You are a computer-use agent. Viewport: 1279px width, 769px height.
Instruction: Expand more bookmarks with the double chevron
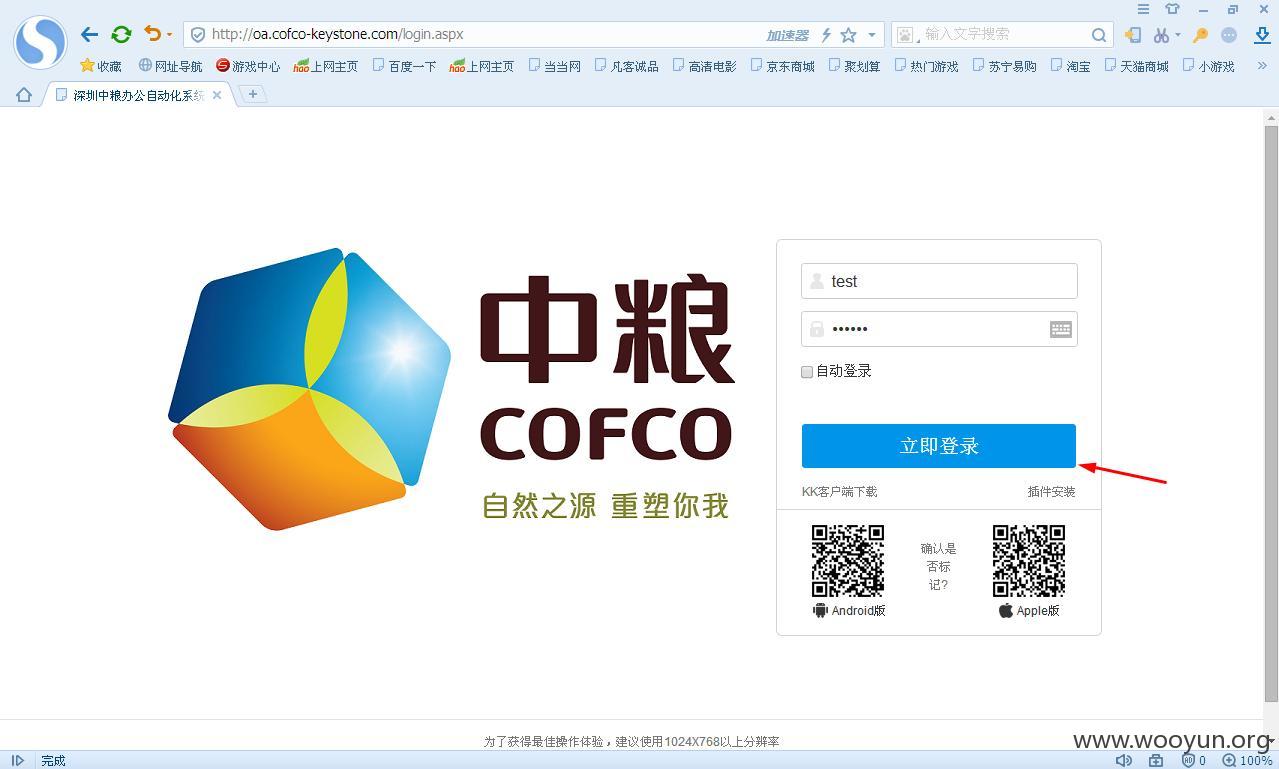[x=1262, y=66]
